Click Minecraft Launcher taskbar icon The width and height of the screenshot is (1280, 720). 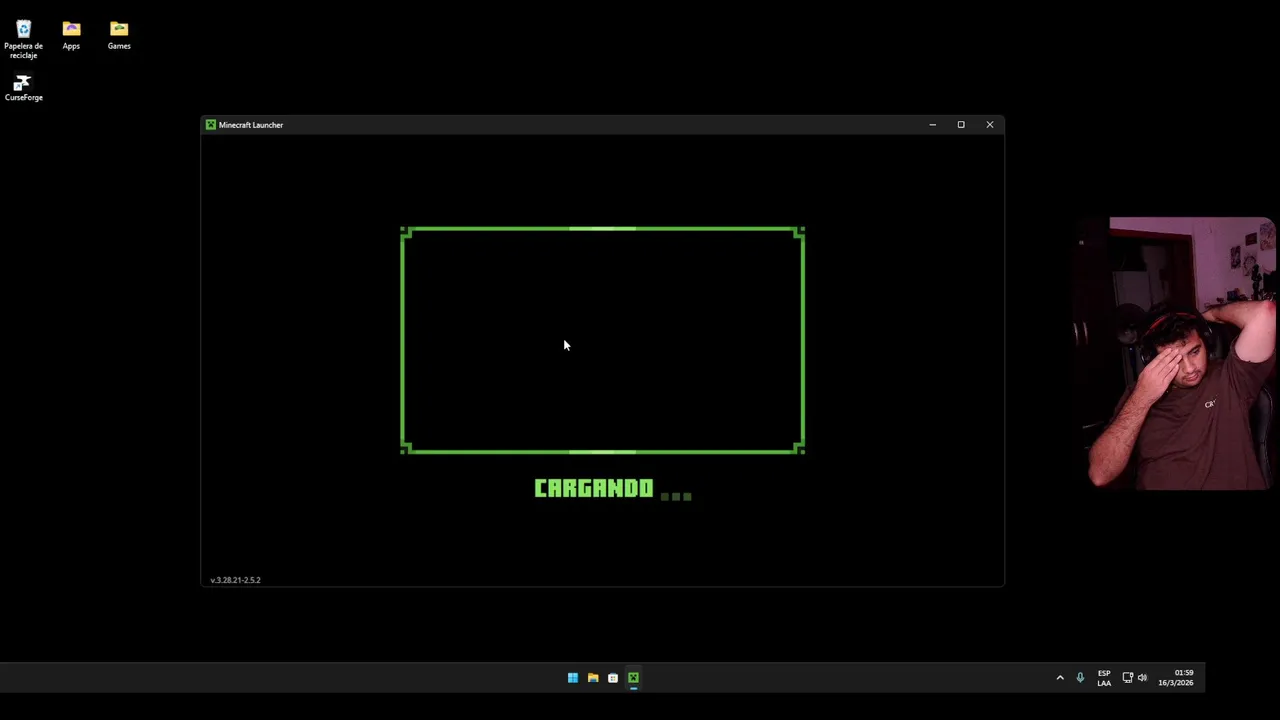pos(633,678)
